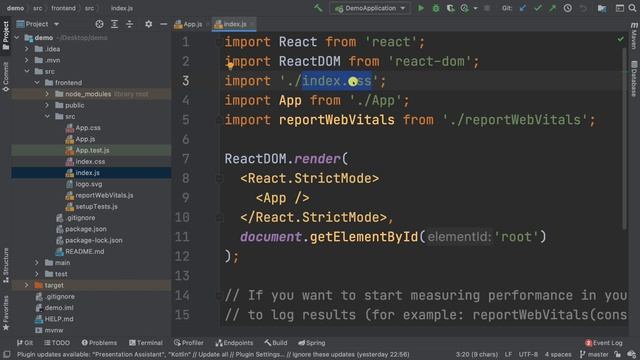The image size is (640, 360).
Task: Collapse all in Project panel
Action: tap(129, 24)
